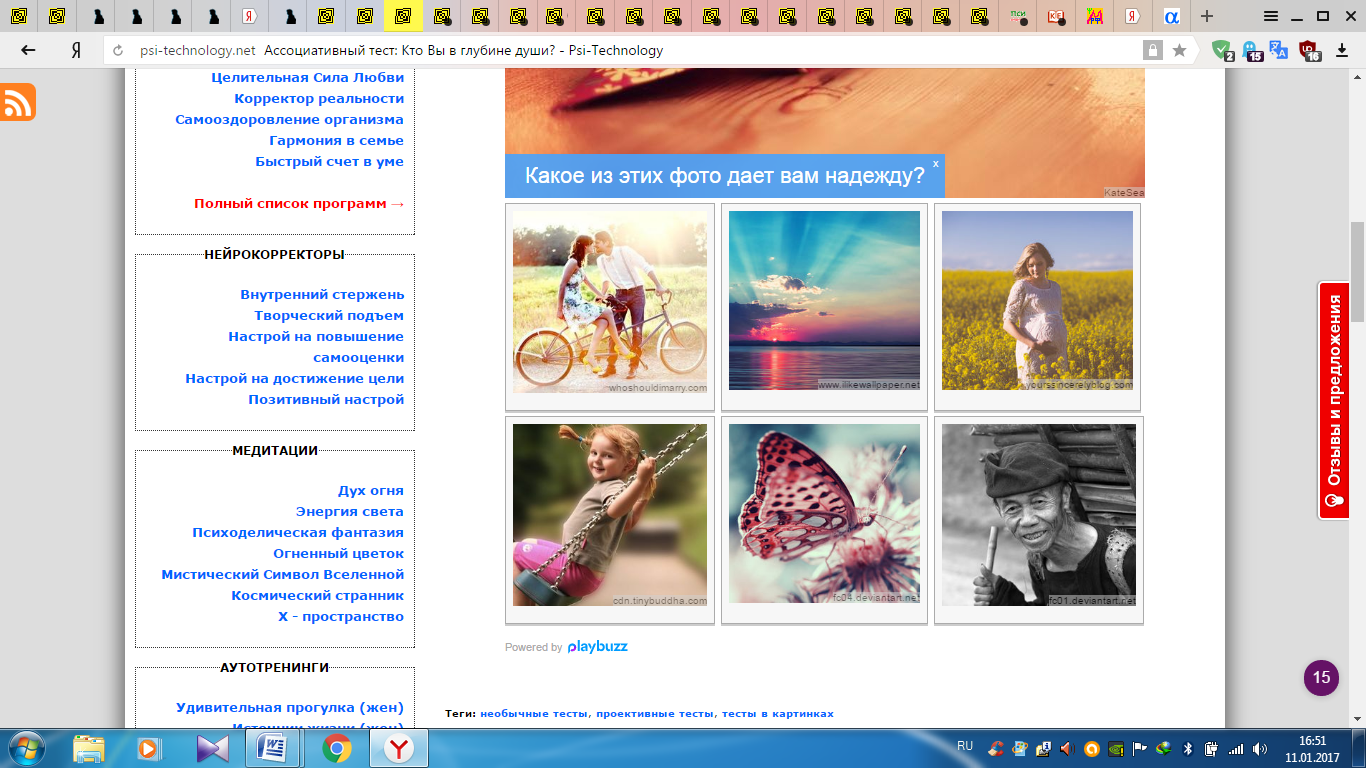The image size is (1366, 768).
Task: Click the orange RSS feed icon
Action: [x=18, y=102]
